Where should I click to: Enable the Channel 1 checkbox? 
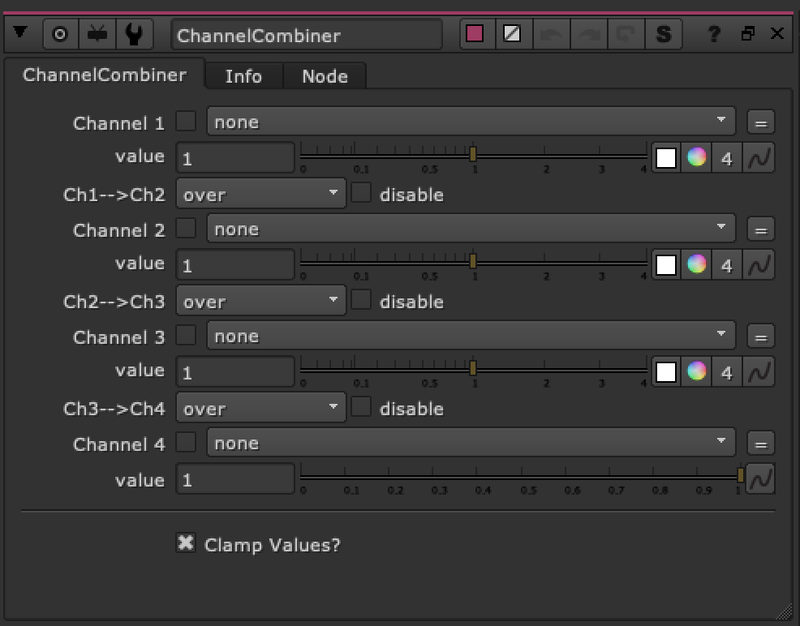coord(186,122)
